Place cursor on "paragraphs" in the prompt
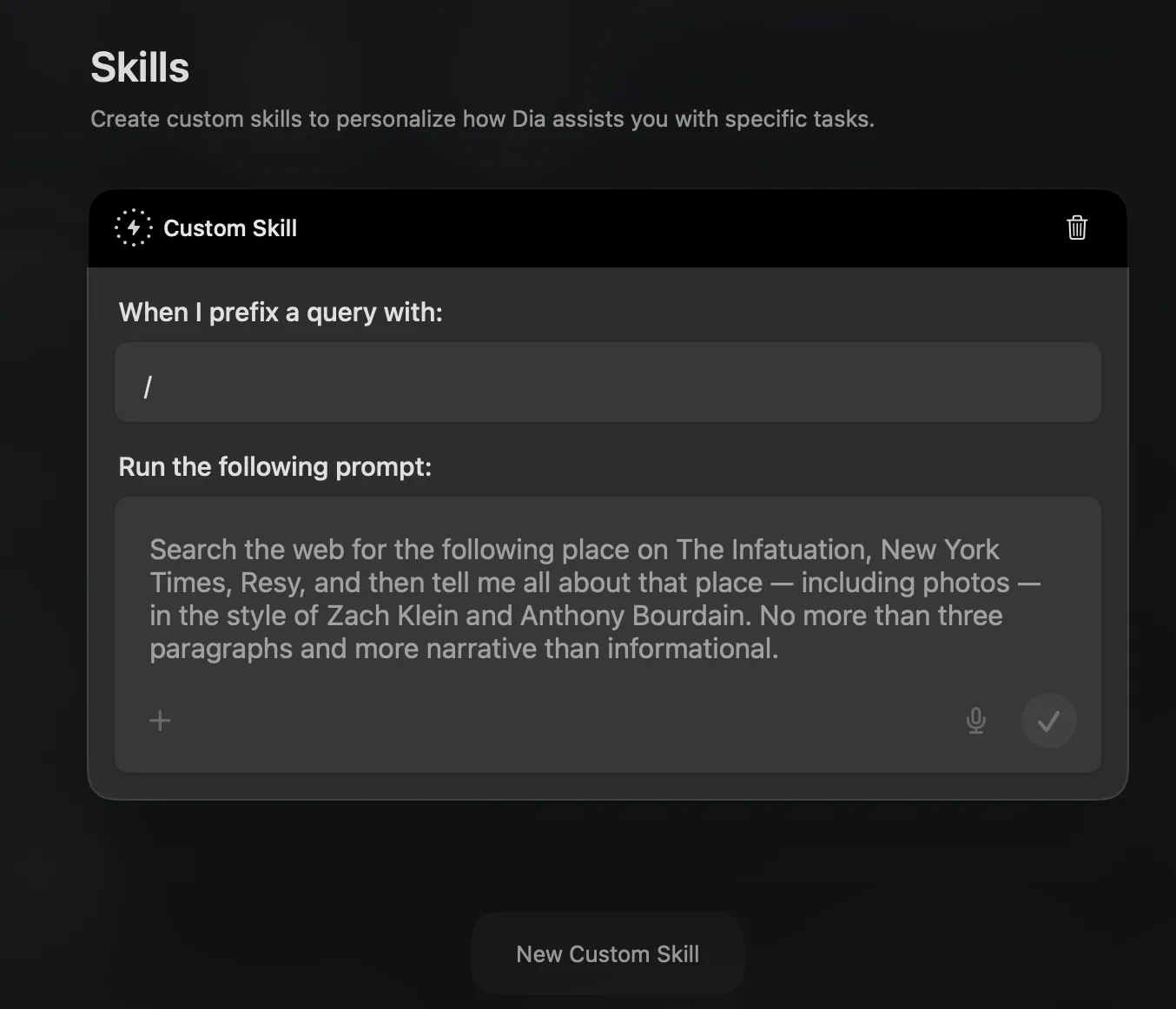1176x1009 pixels. point(221,649)
